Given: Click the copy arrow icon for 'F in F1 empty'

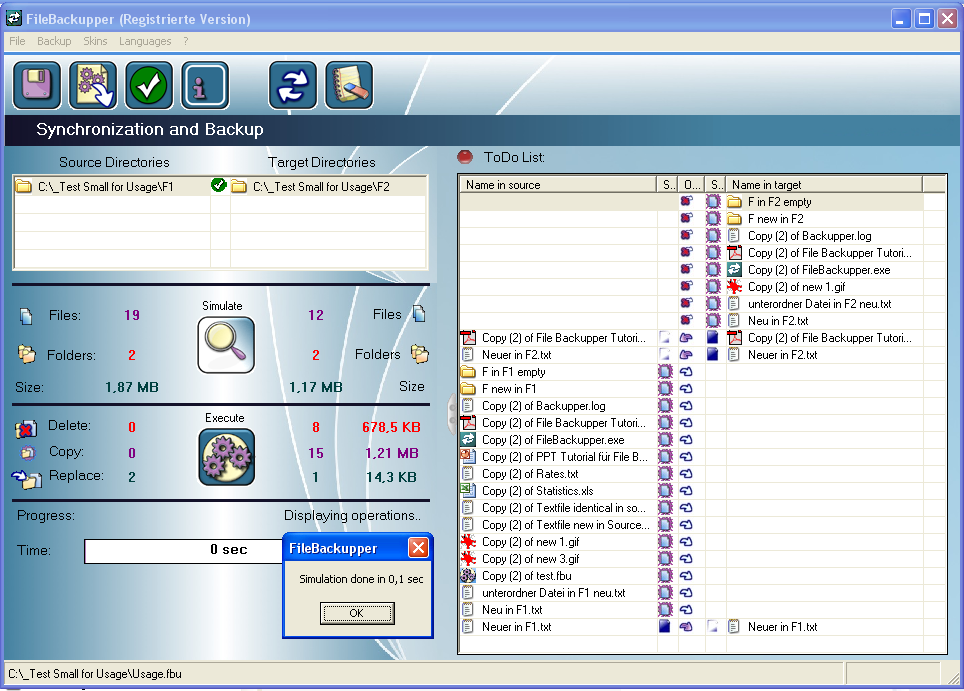Looking at the screenshot, I should (x=687, y=371).
